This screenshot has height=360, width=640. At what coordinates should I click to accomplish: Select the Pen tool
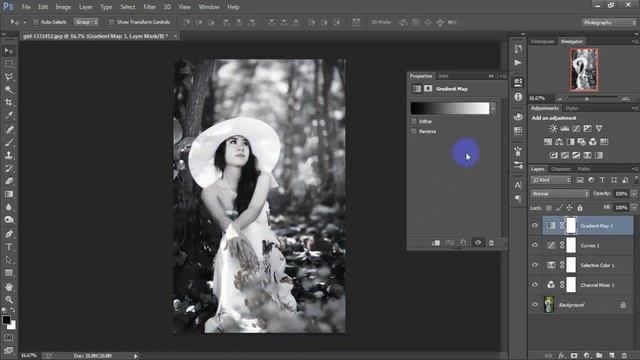tap(9, 234)
